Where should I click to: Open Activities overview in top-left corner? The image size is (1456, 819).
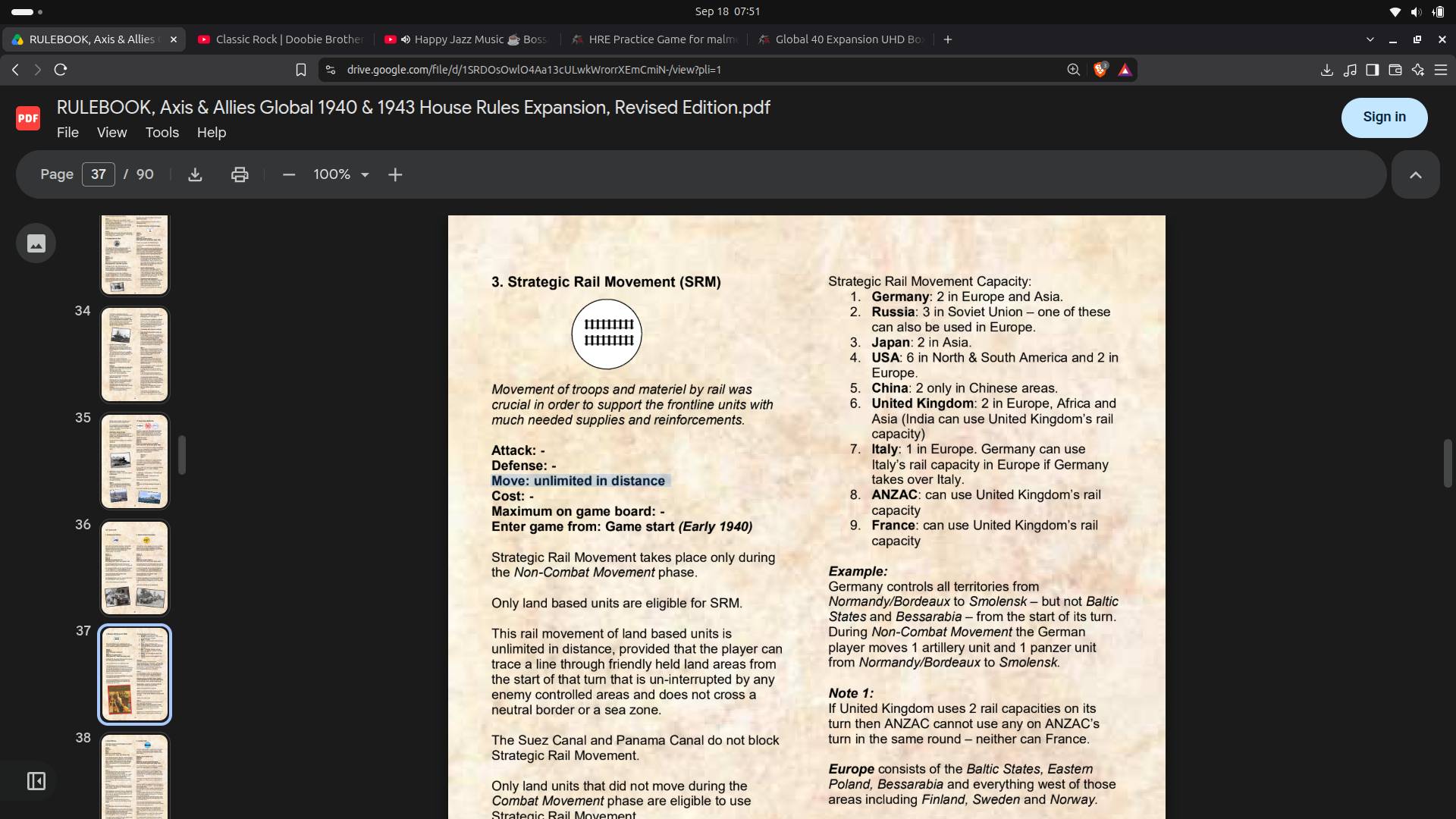(27, 11)
